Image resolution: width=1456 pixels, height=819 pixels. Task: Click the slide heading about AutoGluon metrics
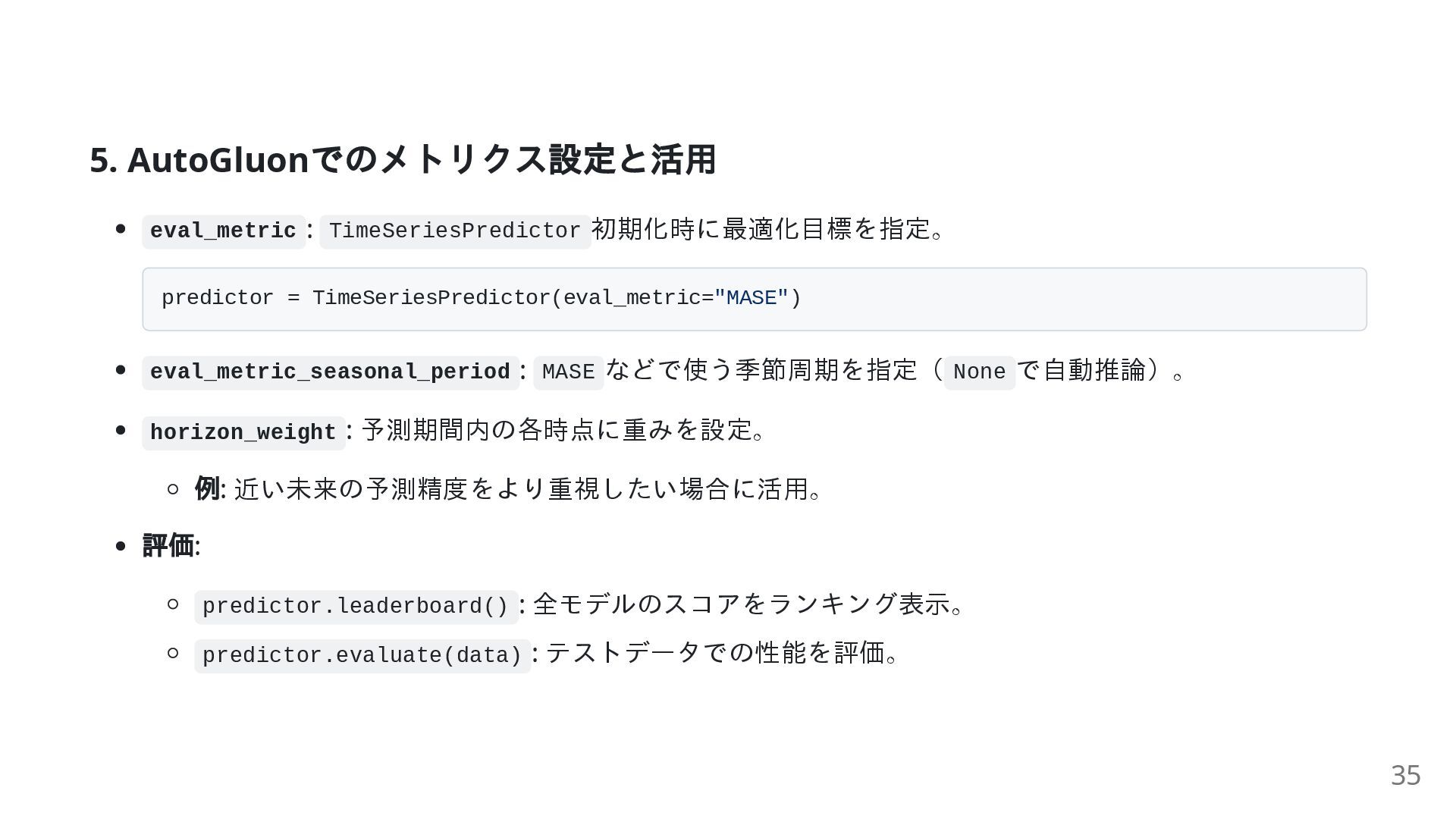click(x=403, y=160)
